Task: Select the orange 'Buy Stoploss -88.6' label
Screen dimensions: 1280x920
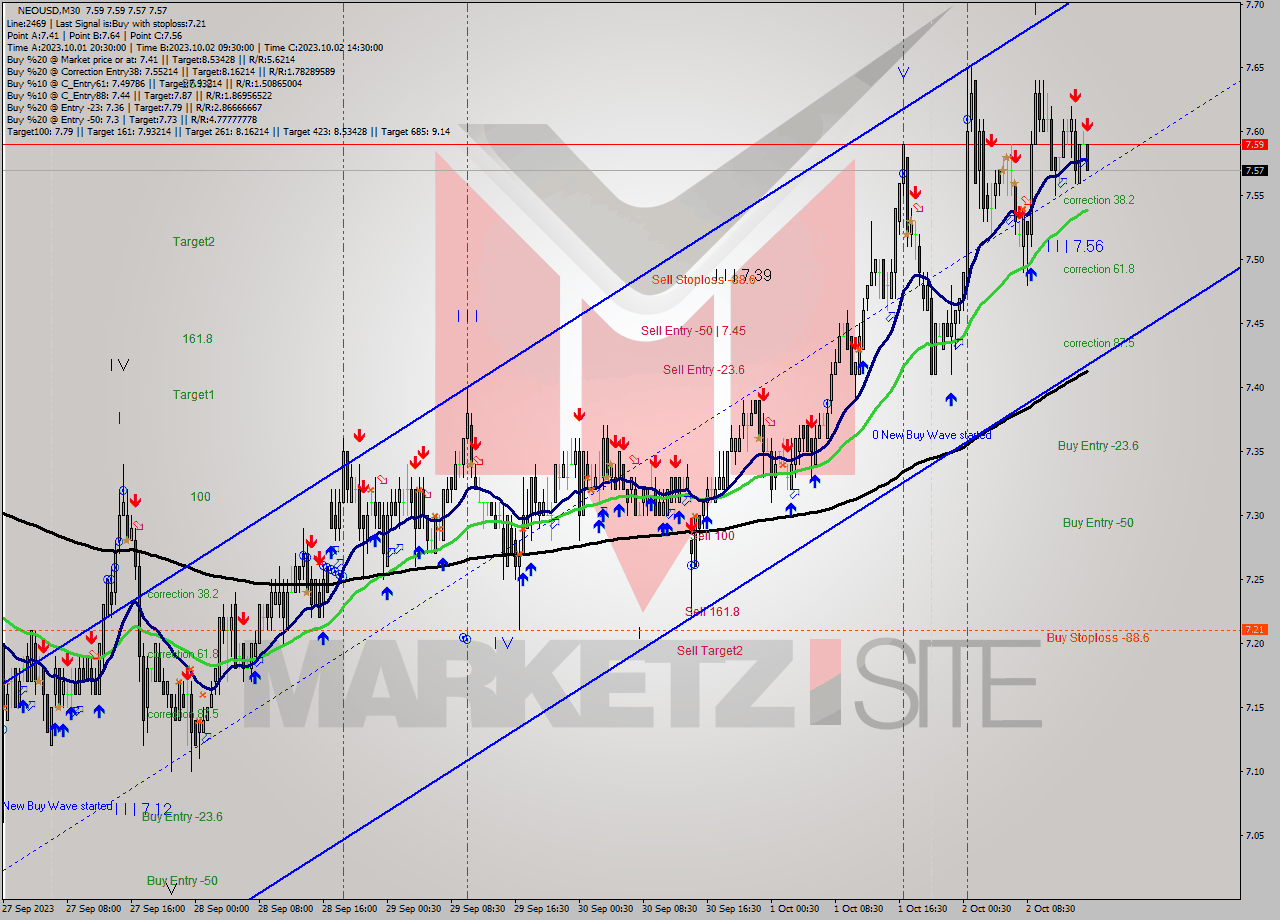Action: (1098, 638)
